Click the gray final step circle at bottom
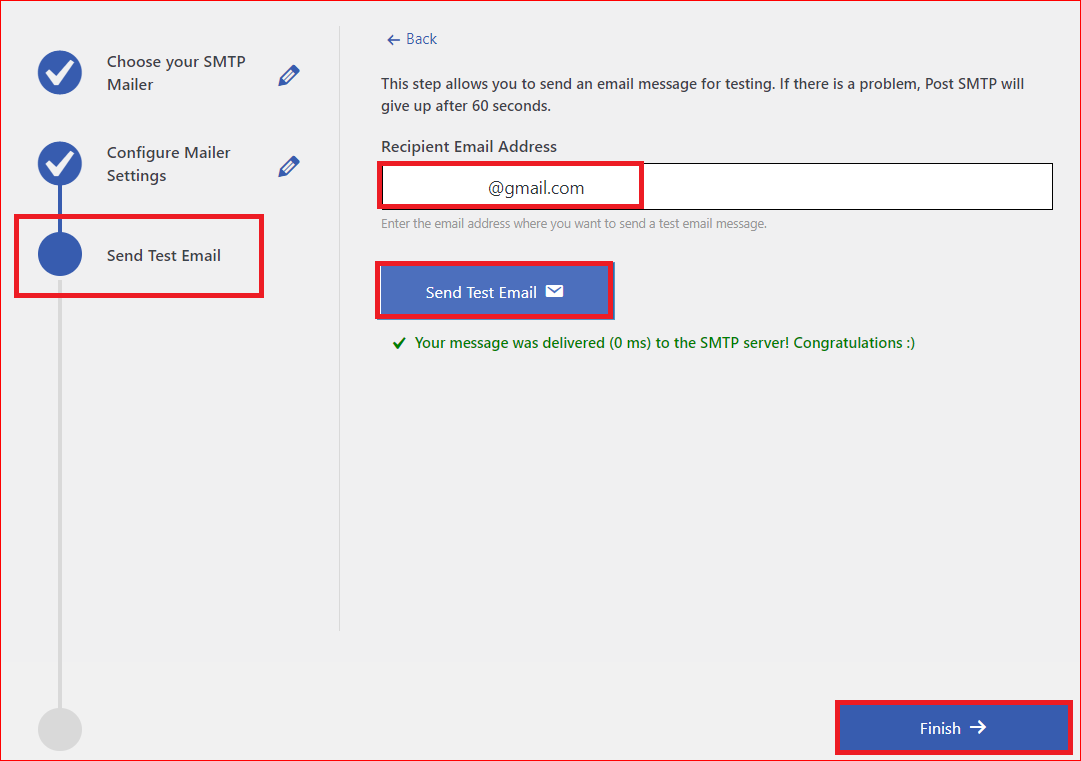The image size is (1081, 761). pos(60,729)
